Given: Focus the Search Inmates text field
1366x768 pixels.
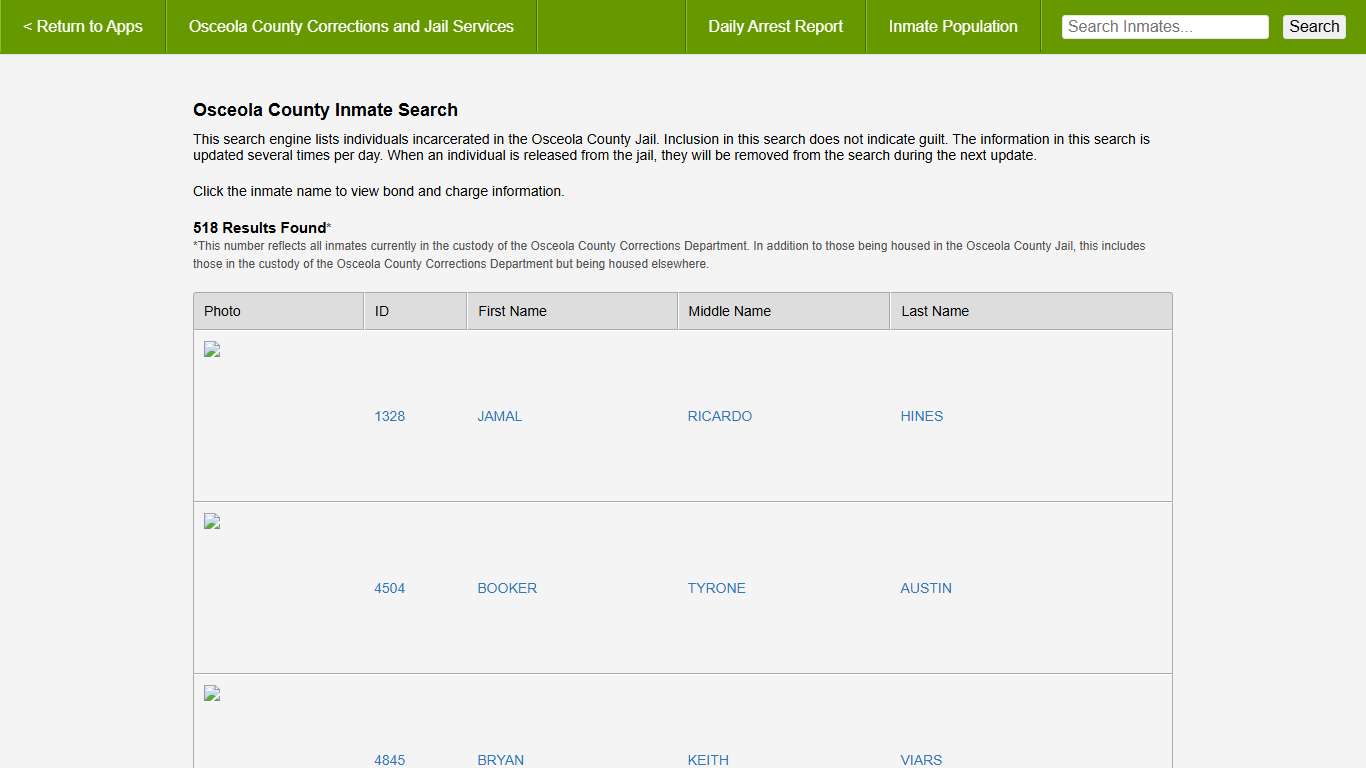Looking at the screenshot, I should coord(1164,27).
